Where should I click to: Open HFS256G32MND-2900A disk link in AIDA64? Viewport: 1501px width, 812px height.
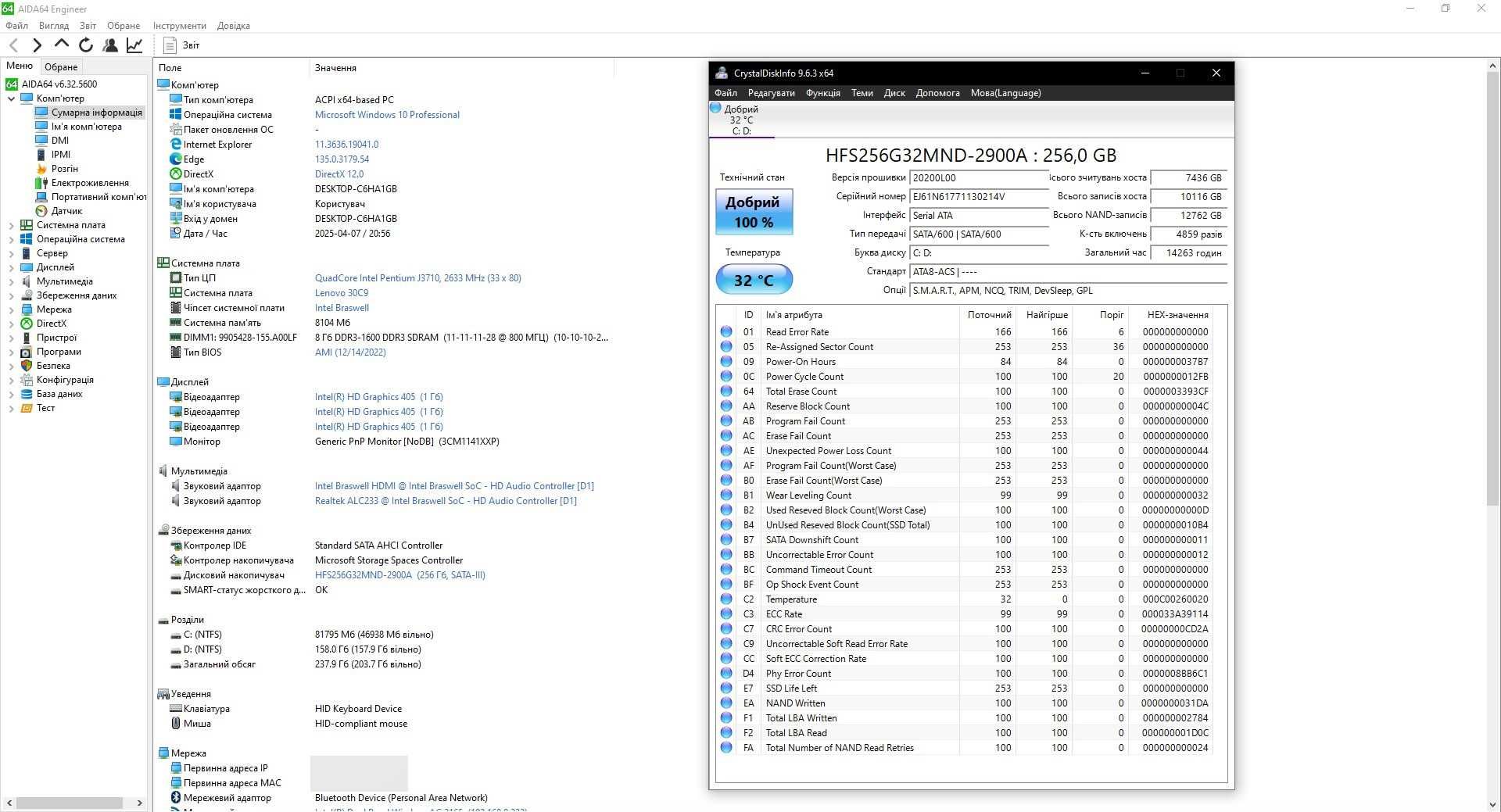pos(399,575)
